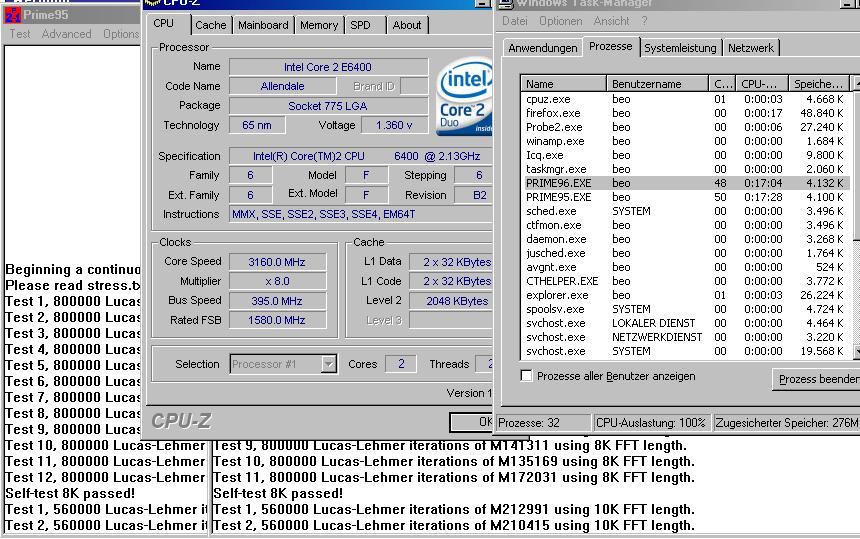Click the Package field 'Socket 775 LGA'
The width and height of the screenshot is (860, 539).
(328, 106)
